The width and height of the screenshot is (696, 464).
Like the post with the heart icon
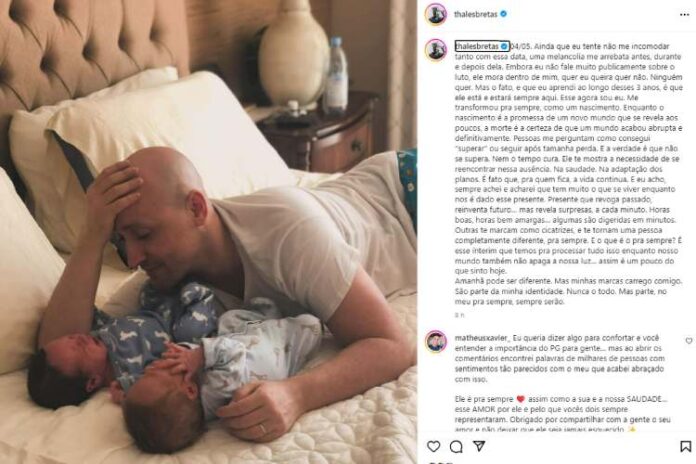click(434, 446)
